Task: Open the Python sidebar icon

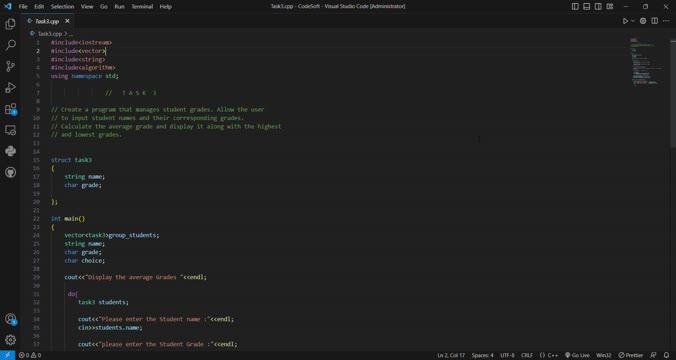Action: pos(10,151)
